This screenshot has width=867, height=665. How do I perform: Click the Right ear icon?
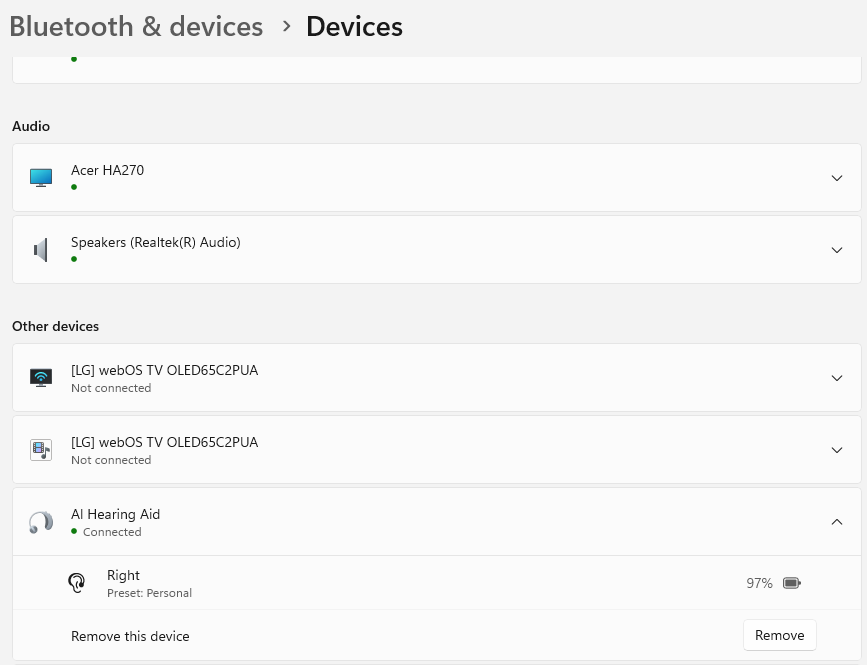(x=77, y=583)
